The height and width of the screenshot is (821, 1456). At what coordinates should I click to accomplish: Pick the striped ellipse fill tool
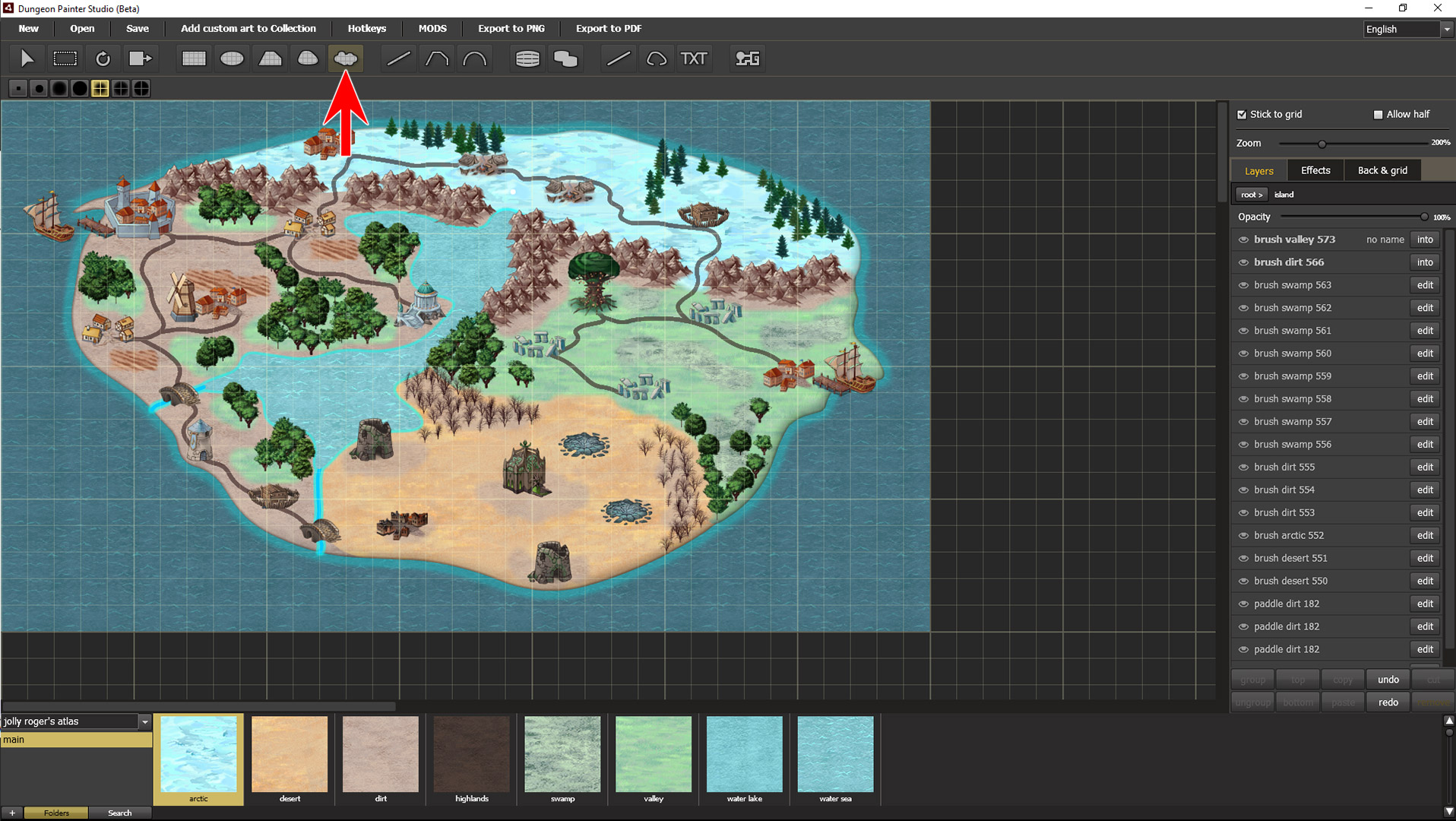pos(527,59)
